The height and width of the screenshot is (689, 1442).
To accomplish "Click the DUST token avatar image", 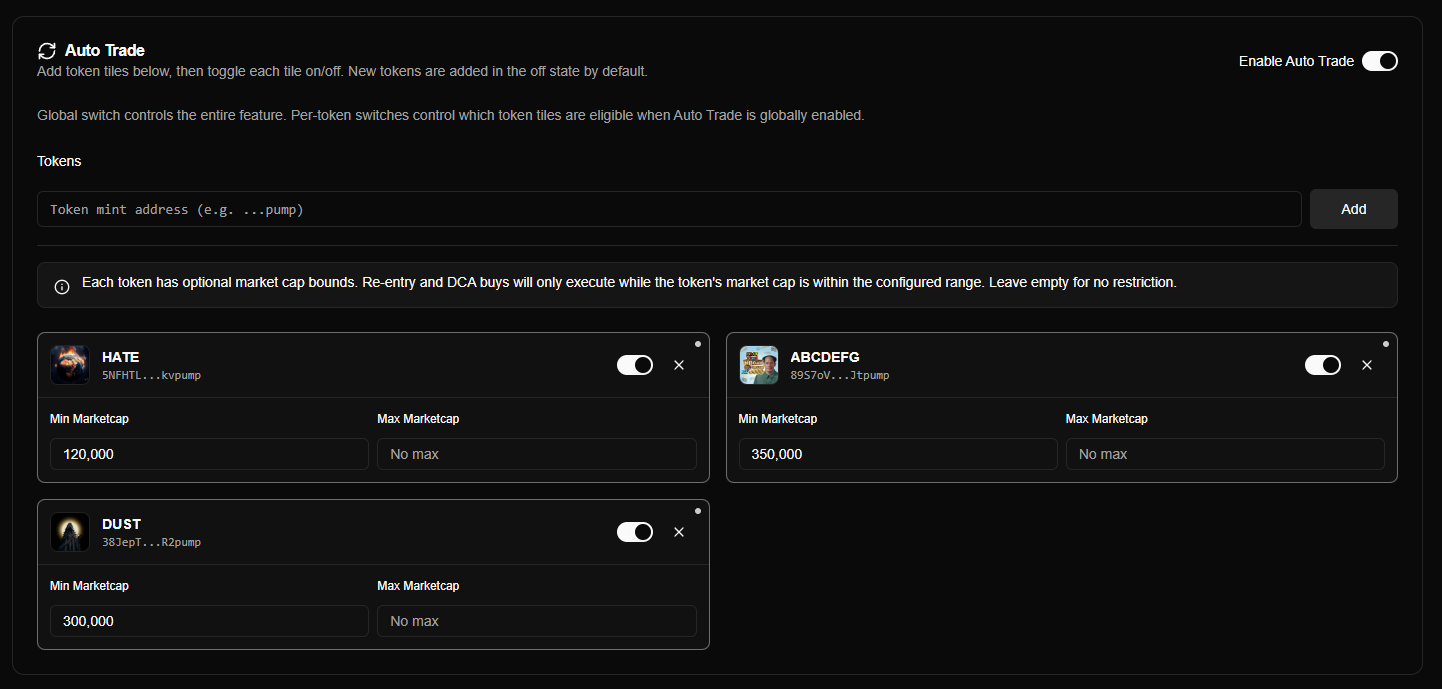I will (70, 532).
